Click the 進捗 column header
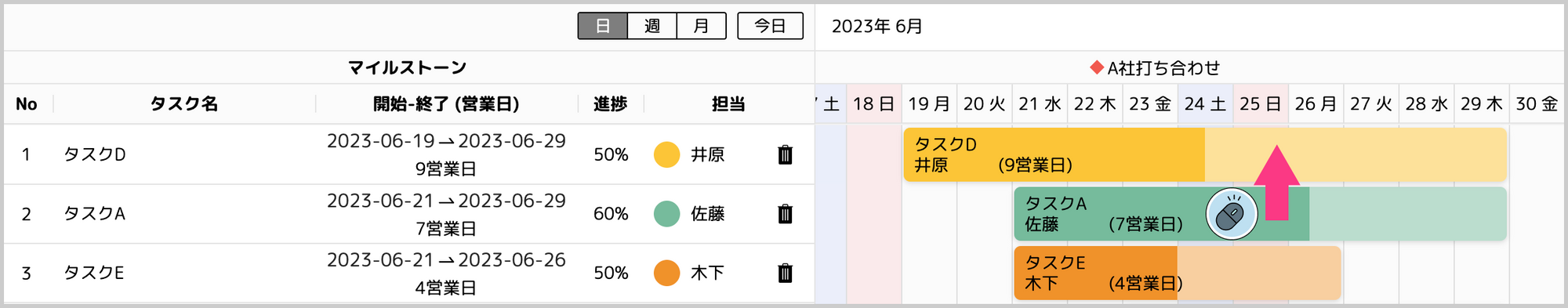The width and height of the screenshot is (1568, 308). click(x=610, y=104)
